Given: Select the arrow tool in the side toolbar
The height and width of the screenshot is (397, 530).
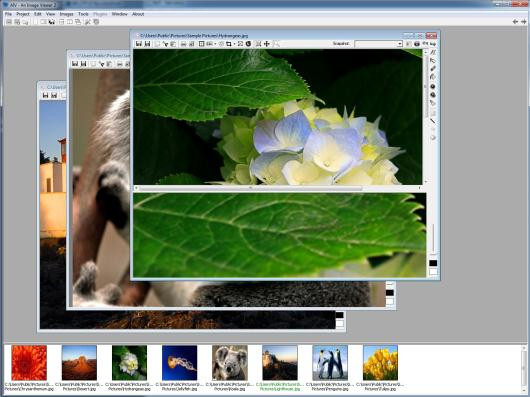Looking at the screenshot, I should (433, 61).
